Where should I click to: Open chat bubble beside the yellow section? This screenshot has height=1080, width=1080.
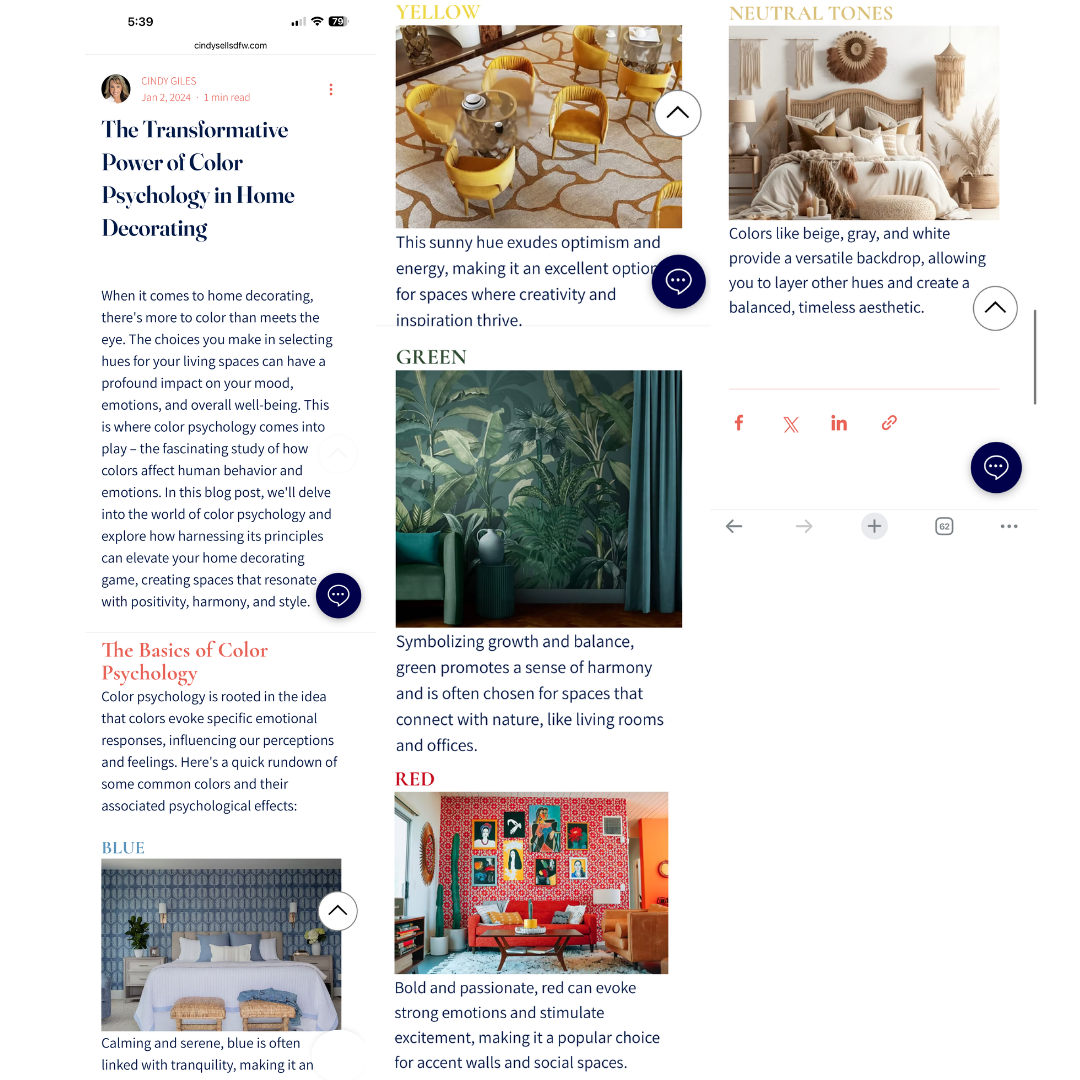click(x=678, y=281)
